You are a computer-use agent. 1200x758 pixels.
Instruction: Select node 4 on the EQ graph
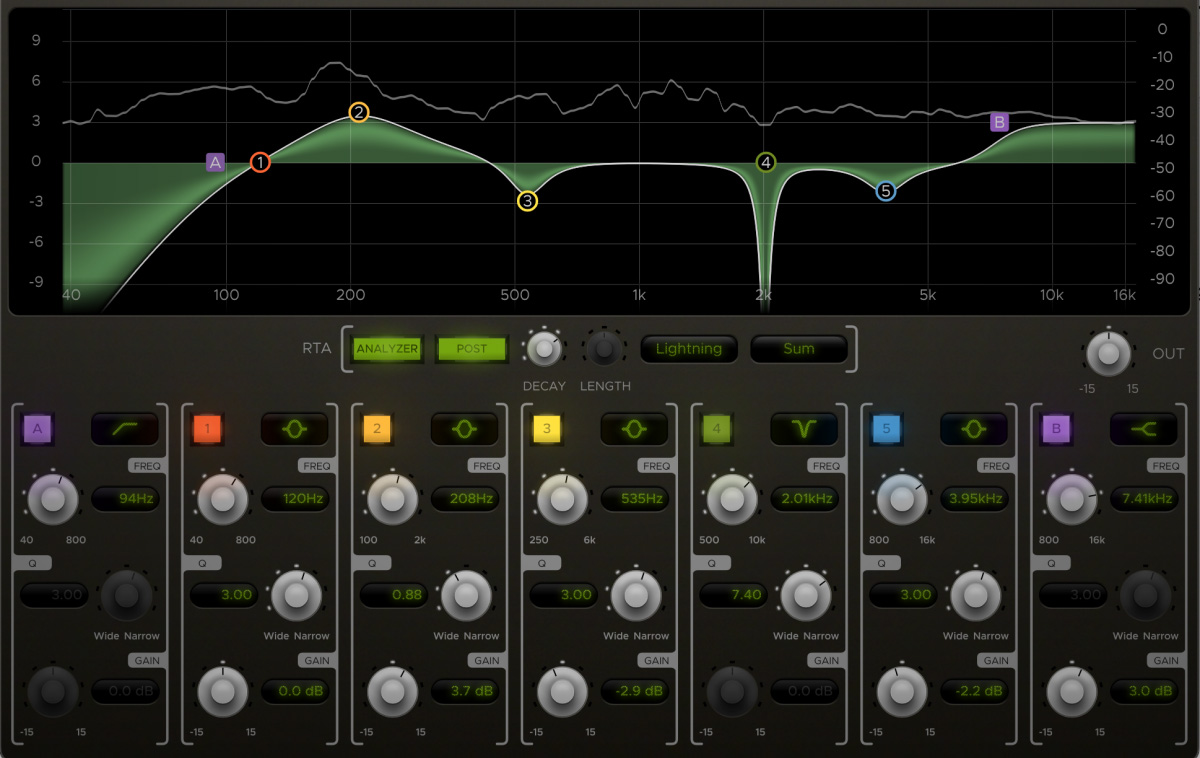pyautogui.click(x=766, y=162)
